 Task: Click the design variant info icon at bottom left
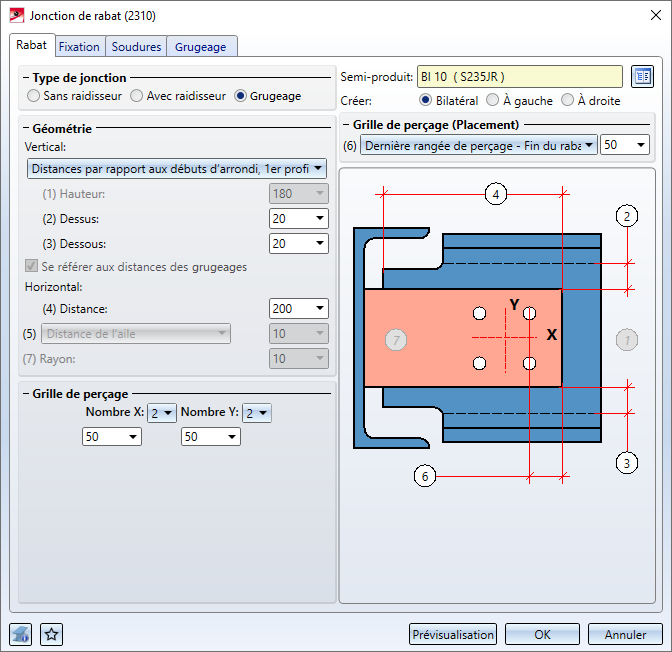pyautogui.click(x=21, y=634)
